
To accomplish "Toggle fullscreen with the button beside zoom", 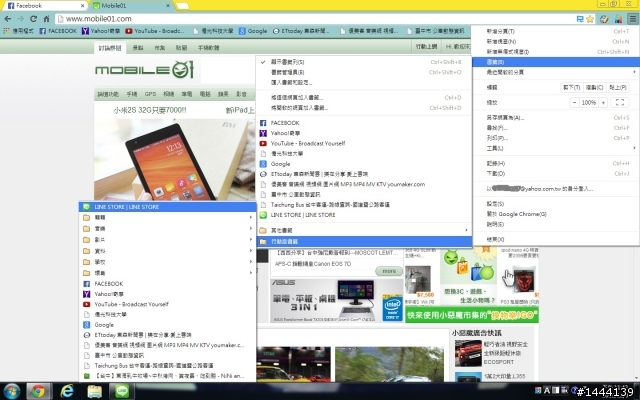I will pos(620,102).
